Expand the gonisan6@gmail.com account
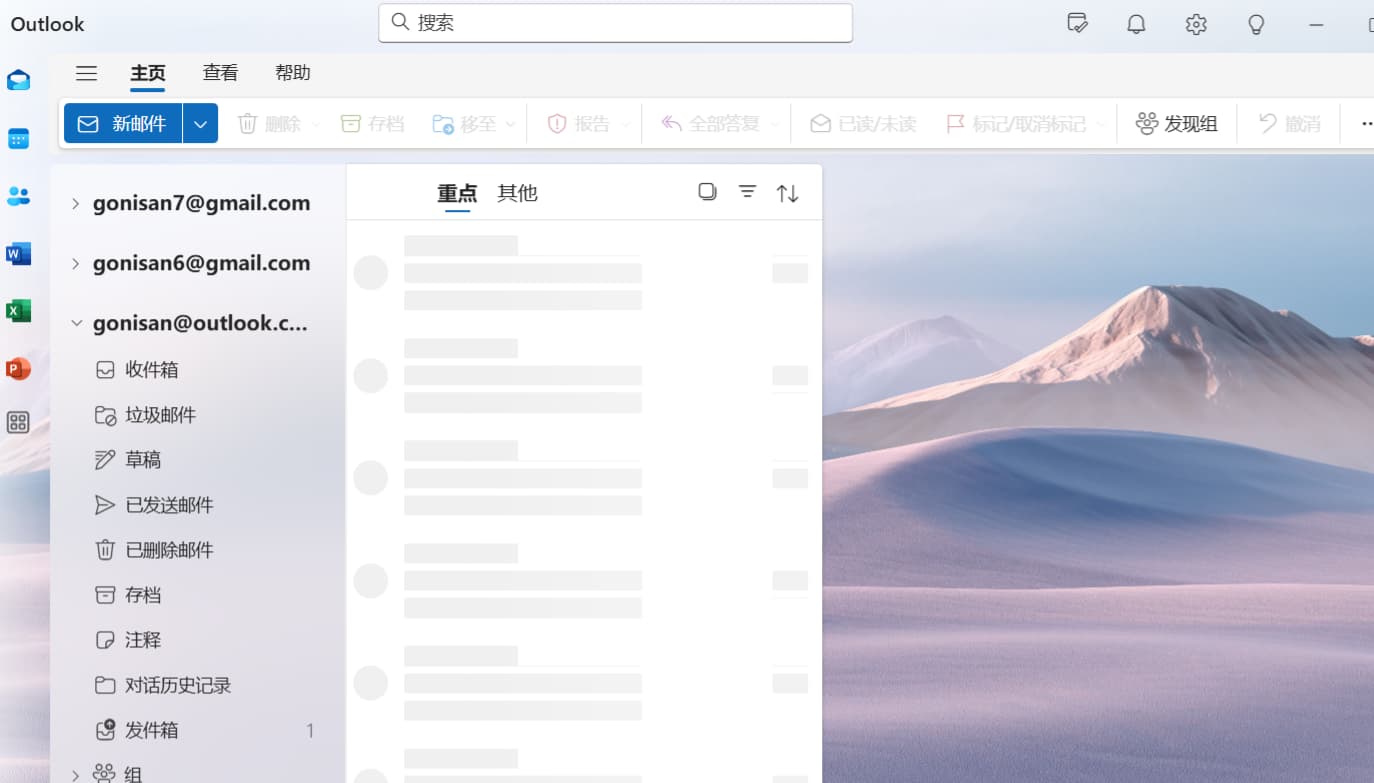Screen dimensions: 1374x783 (75, 264)
